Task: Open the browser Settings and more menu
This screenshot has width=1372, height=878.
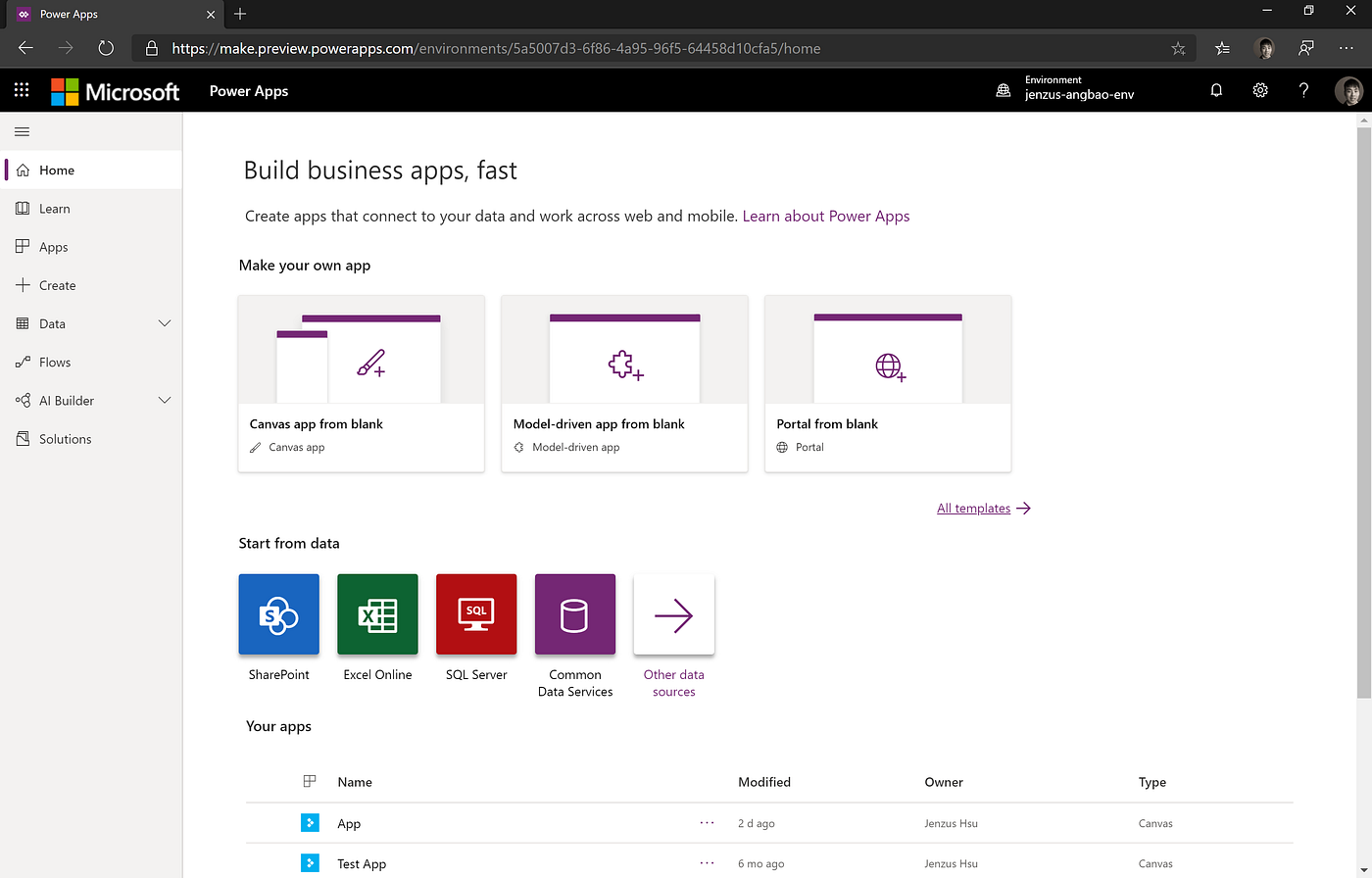Action: tap(1346, 48)
